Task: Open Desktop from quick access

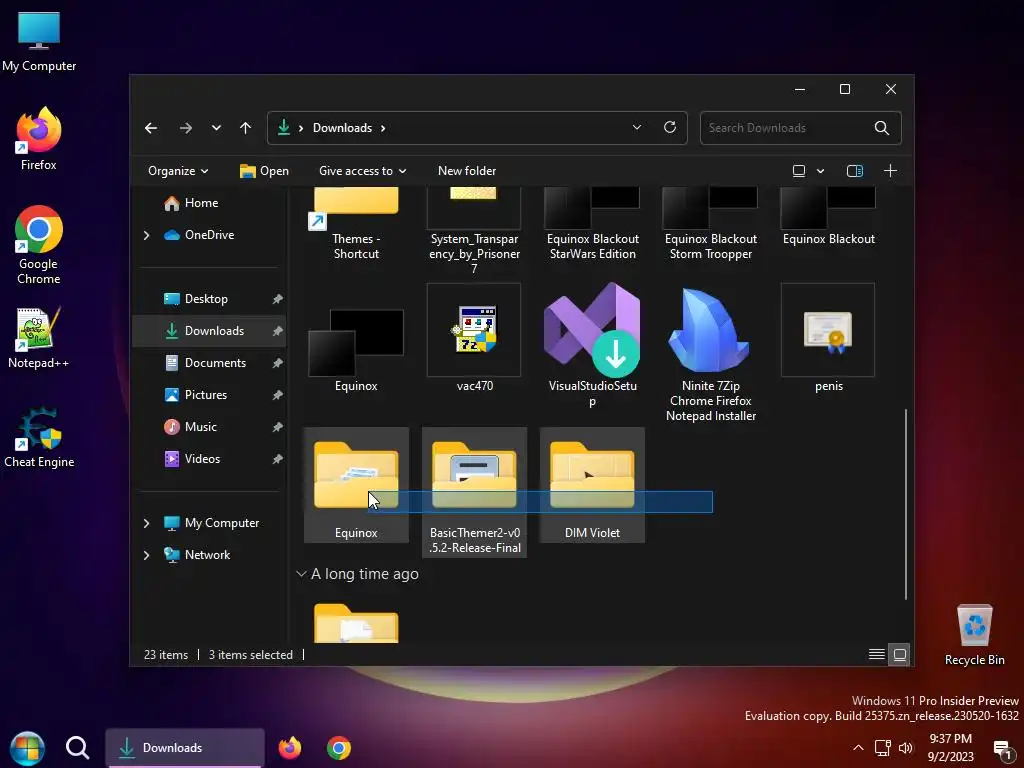Action: [206, 299]
